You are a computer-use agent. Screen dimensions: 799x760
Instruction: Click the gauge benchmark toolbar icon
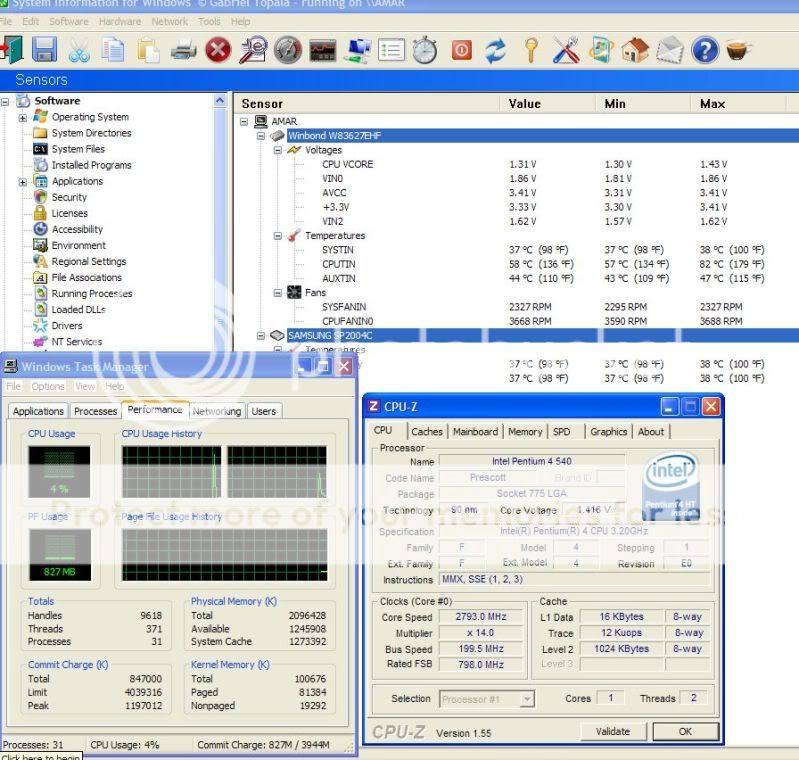click(x=288, y=50)
